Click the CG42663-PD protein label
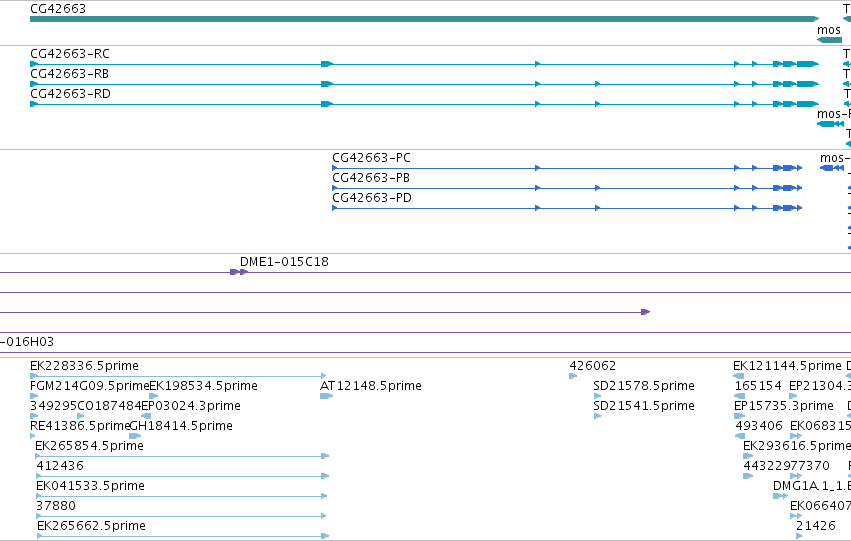 coord(372,198)
